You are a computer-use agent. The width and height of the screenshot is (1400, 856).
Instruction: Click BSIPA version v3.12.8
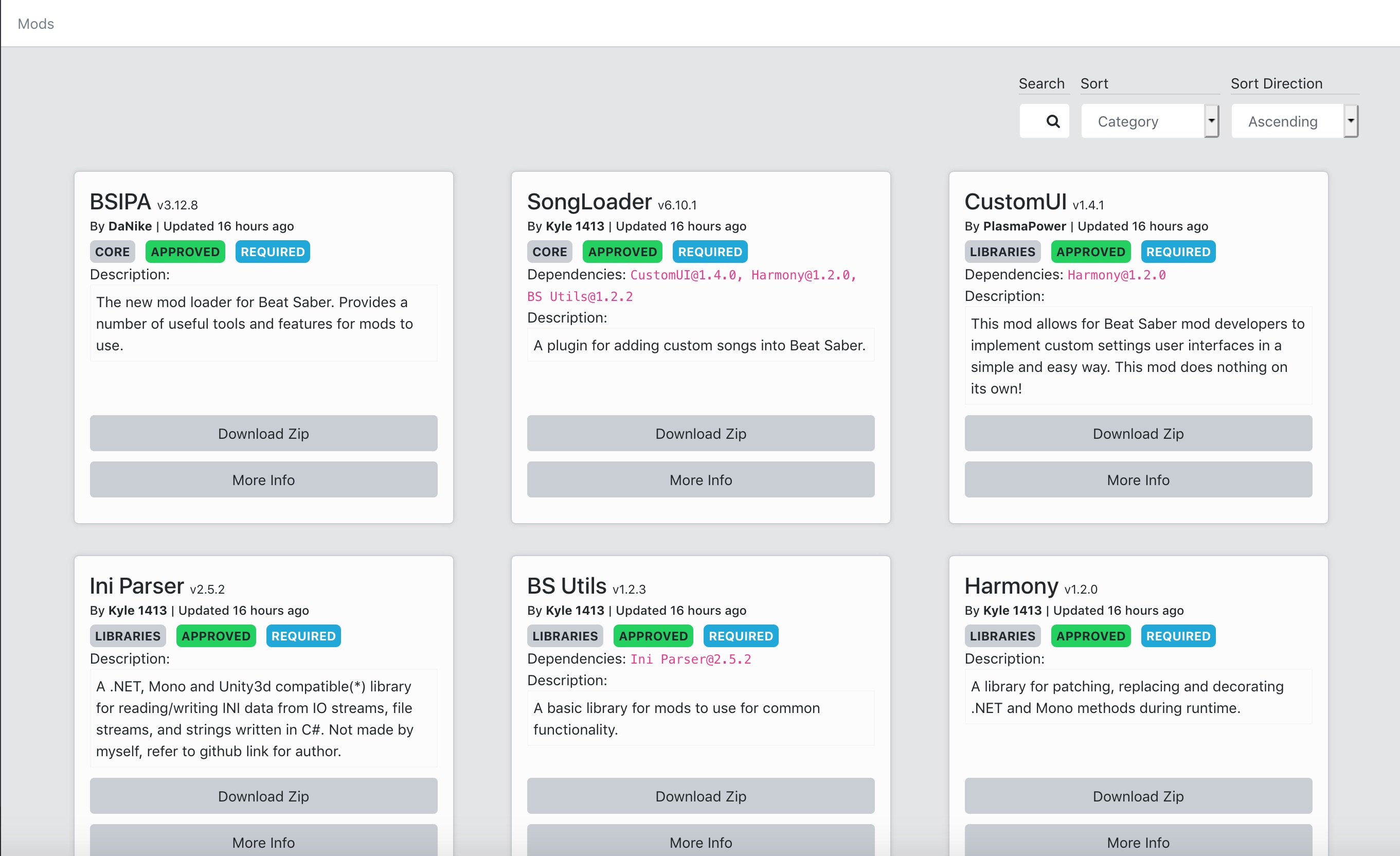click(x=177, y=205)
